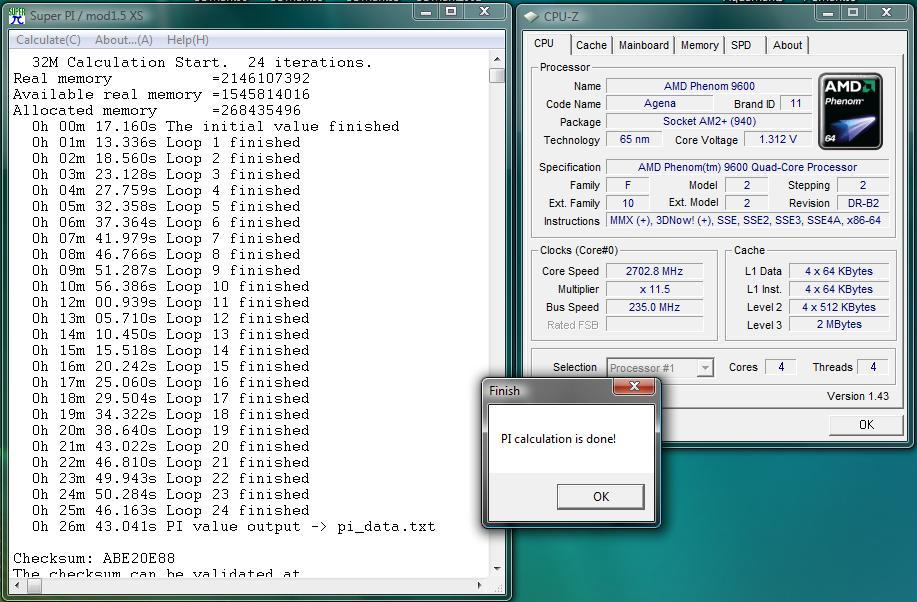Click the 'Loop 24 finished' line

[x=171, y=510]
